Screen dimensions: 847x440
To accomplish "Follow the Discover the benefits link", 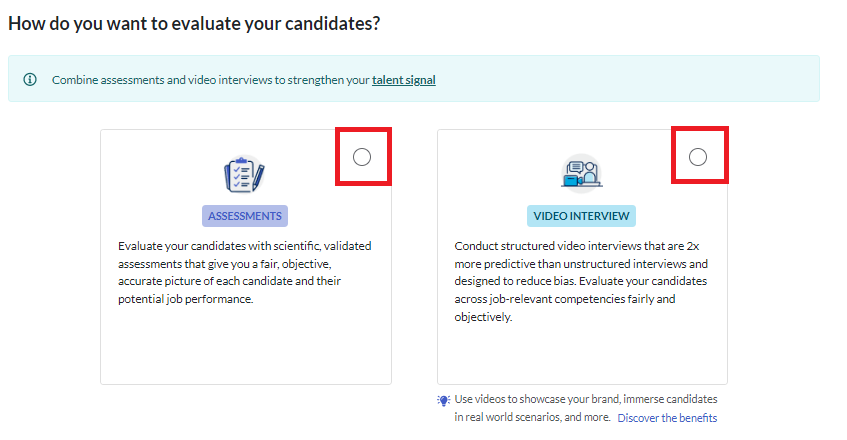I will pyautogui.click(x=667, y=417).
